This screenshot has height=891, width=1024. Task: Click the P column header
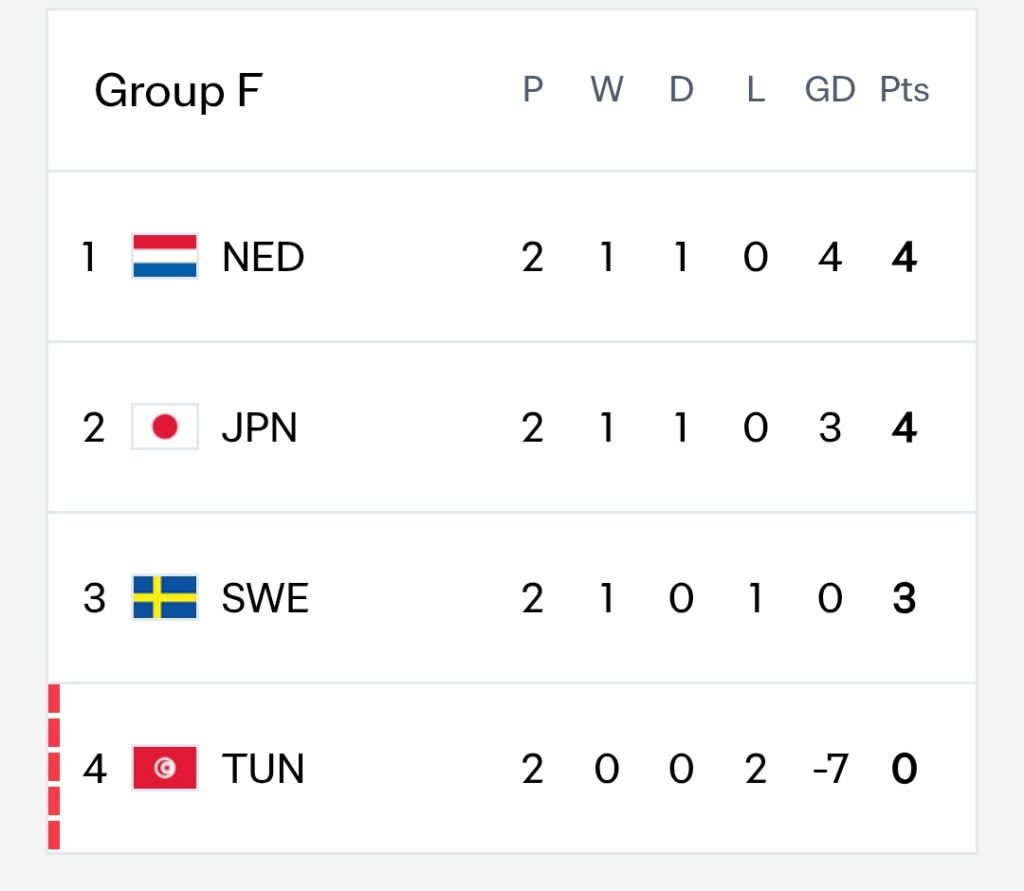(532, 89)
